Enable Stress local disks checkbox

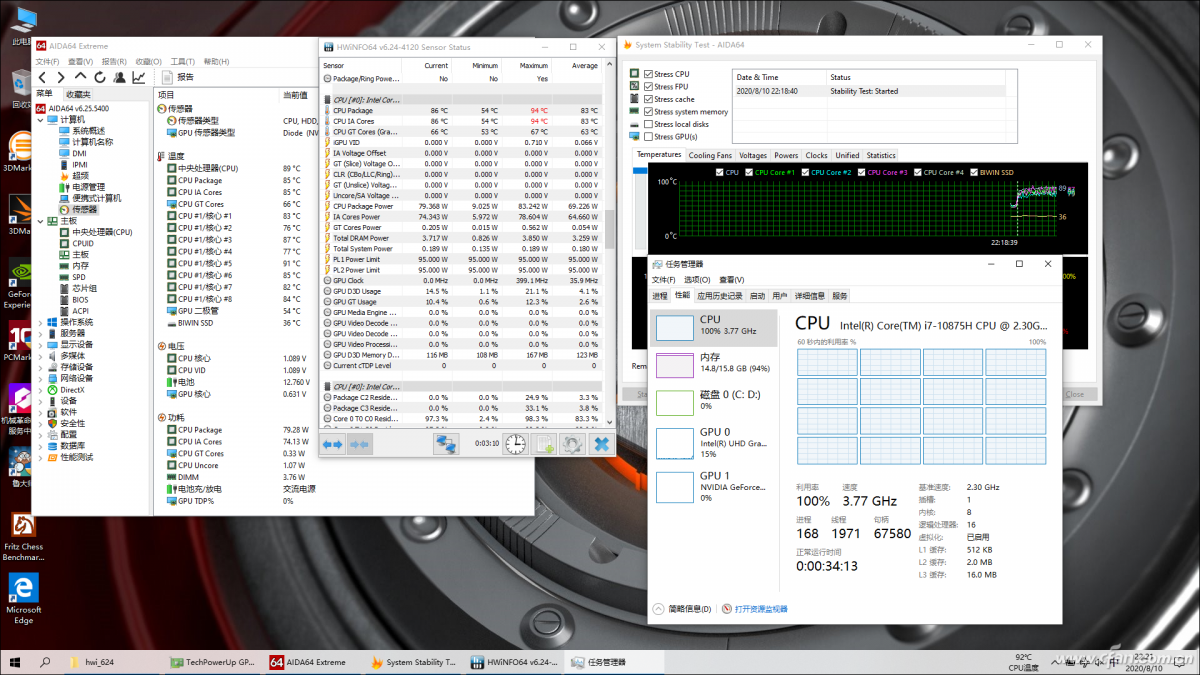(648, 124)
